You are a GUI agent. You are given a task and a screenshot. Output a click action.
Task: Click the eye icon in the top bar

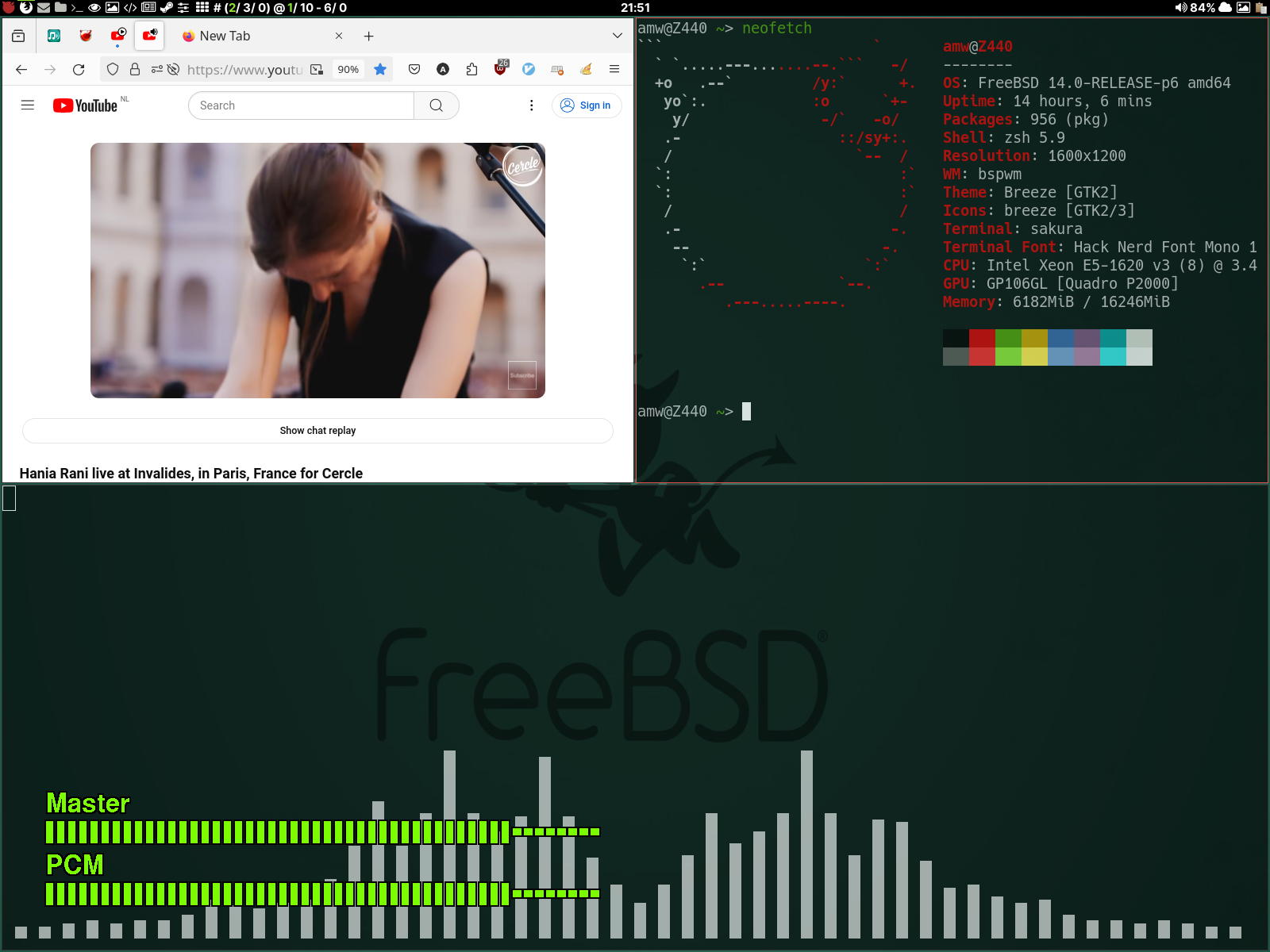point(94,8)
